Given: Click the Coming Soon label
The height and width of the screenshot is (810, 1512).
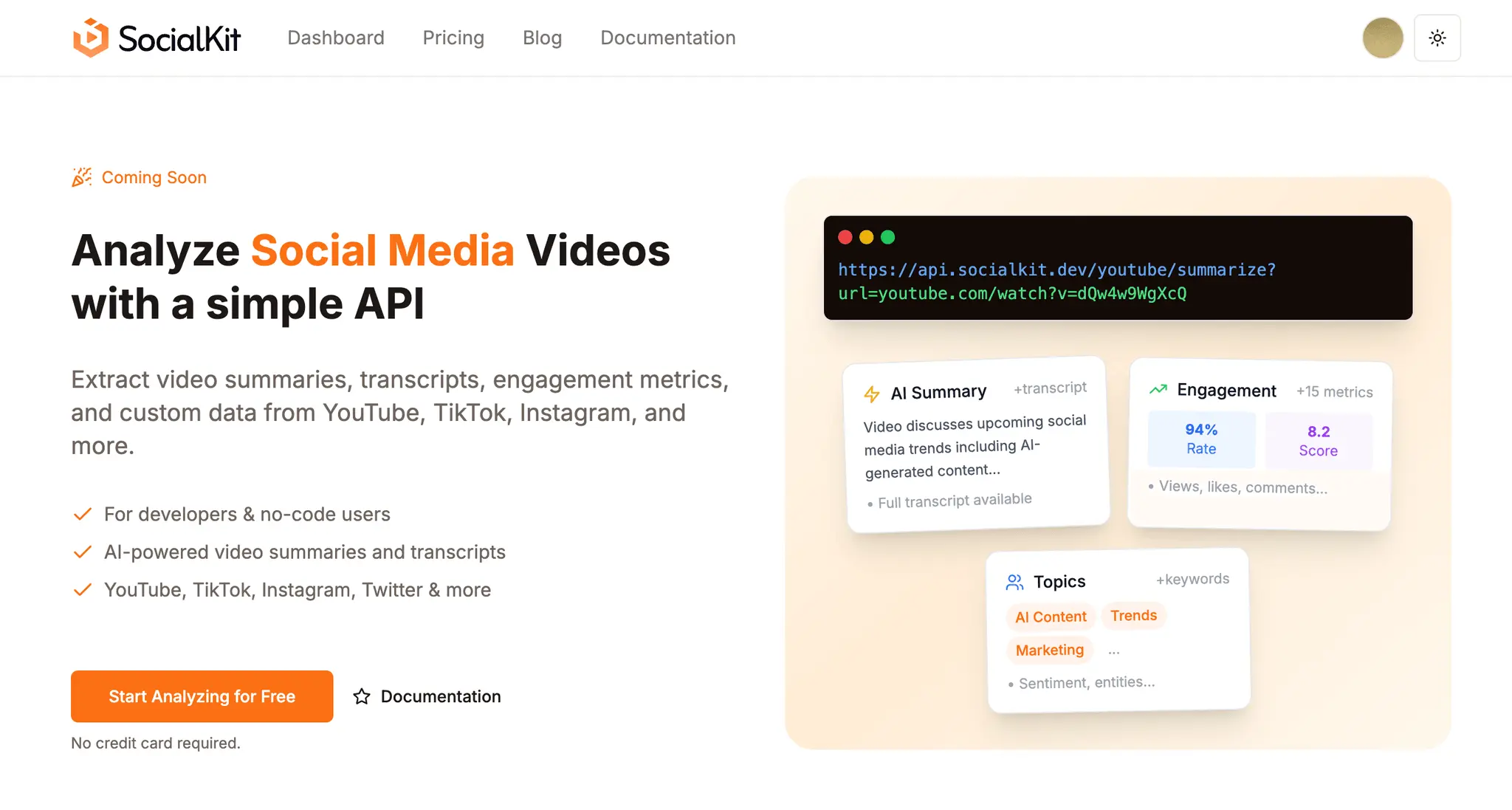Looking at the screenshot, I should [154, 177].
